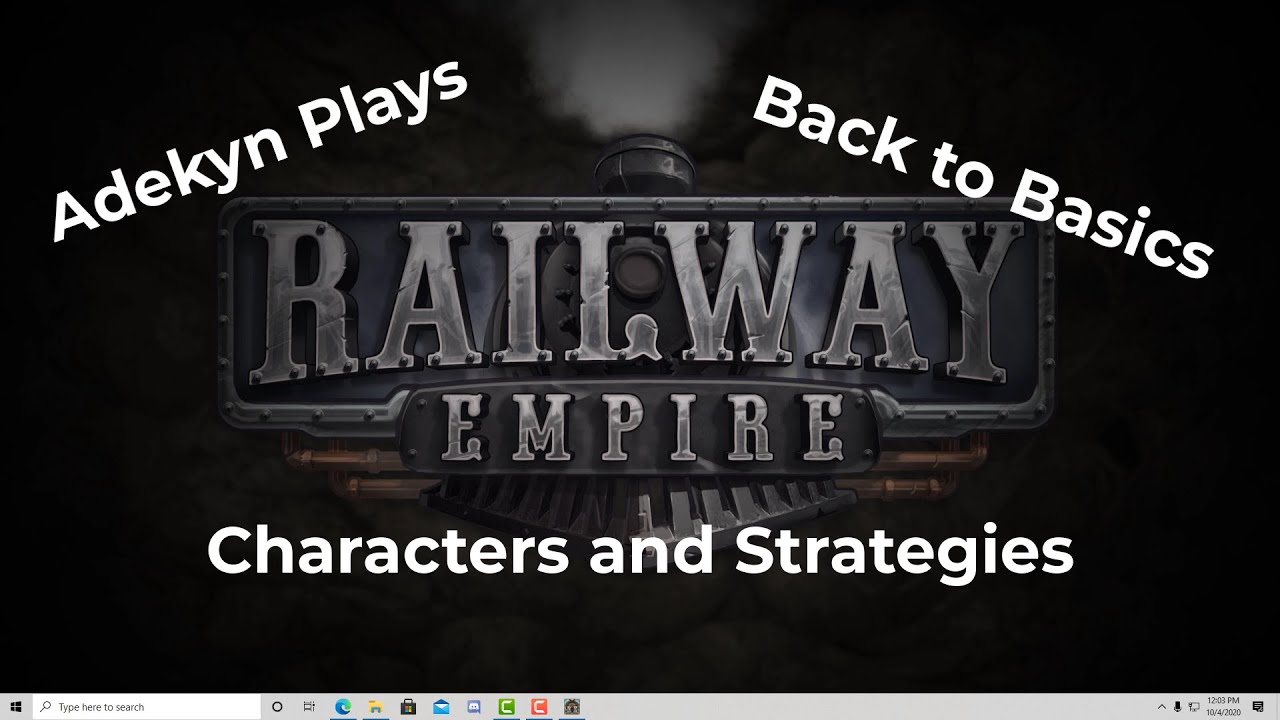Open Task View on the taskbar
The image size is (1280, 720).
click(309, 707)
